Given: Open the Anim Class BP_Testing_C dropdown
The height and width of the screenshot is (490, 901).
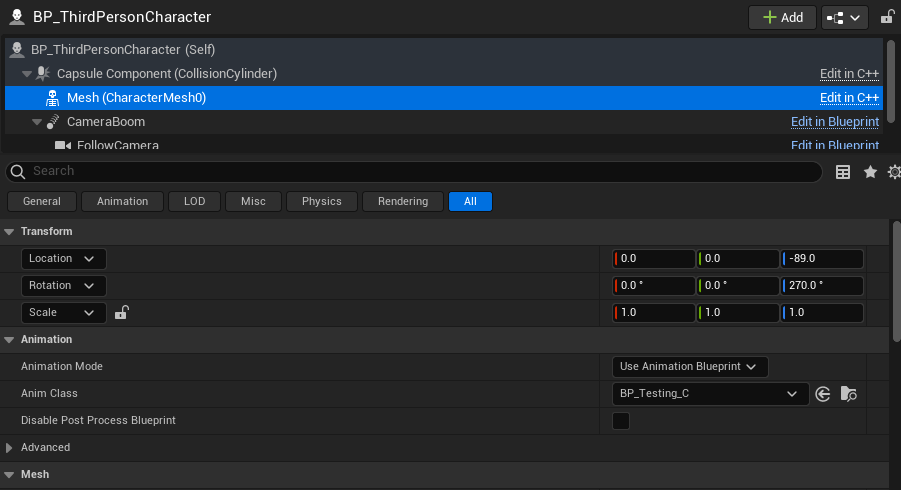Looking at the screenshot, I should [710, 394].
